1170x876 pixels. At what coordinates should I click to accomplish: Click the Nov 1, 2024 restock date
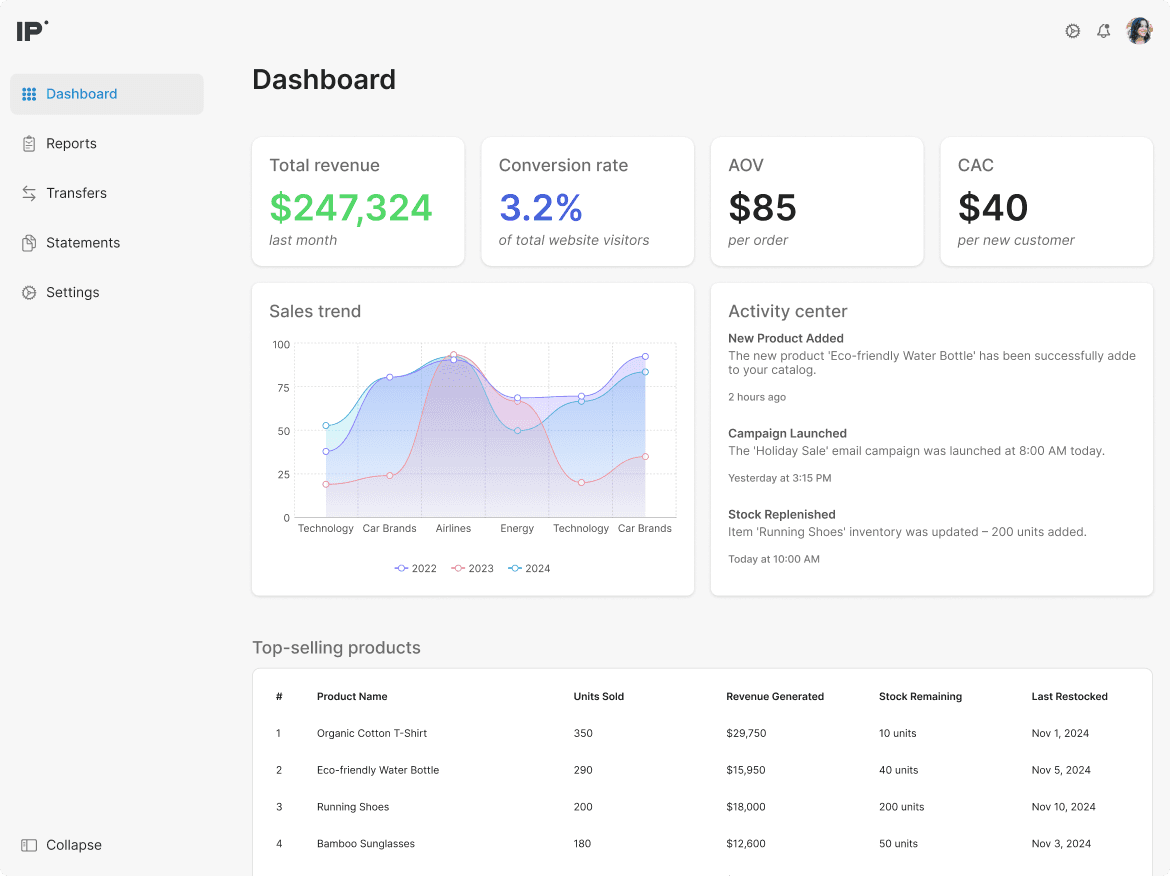(x=1060, y=733)
